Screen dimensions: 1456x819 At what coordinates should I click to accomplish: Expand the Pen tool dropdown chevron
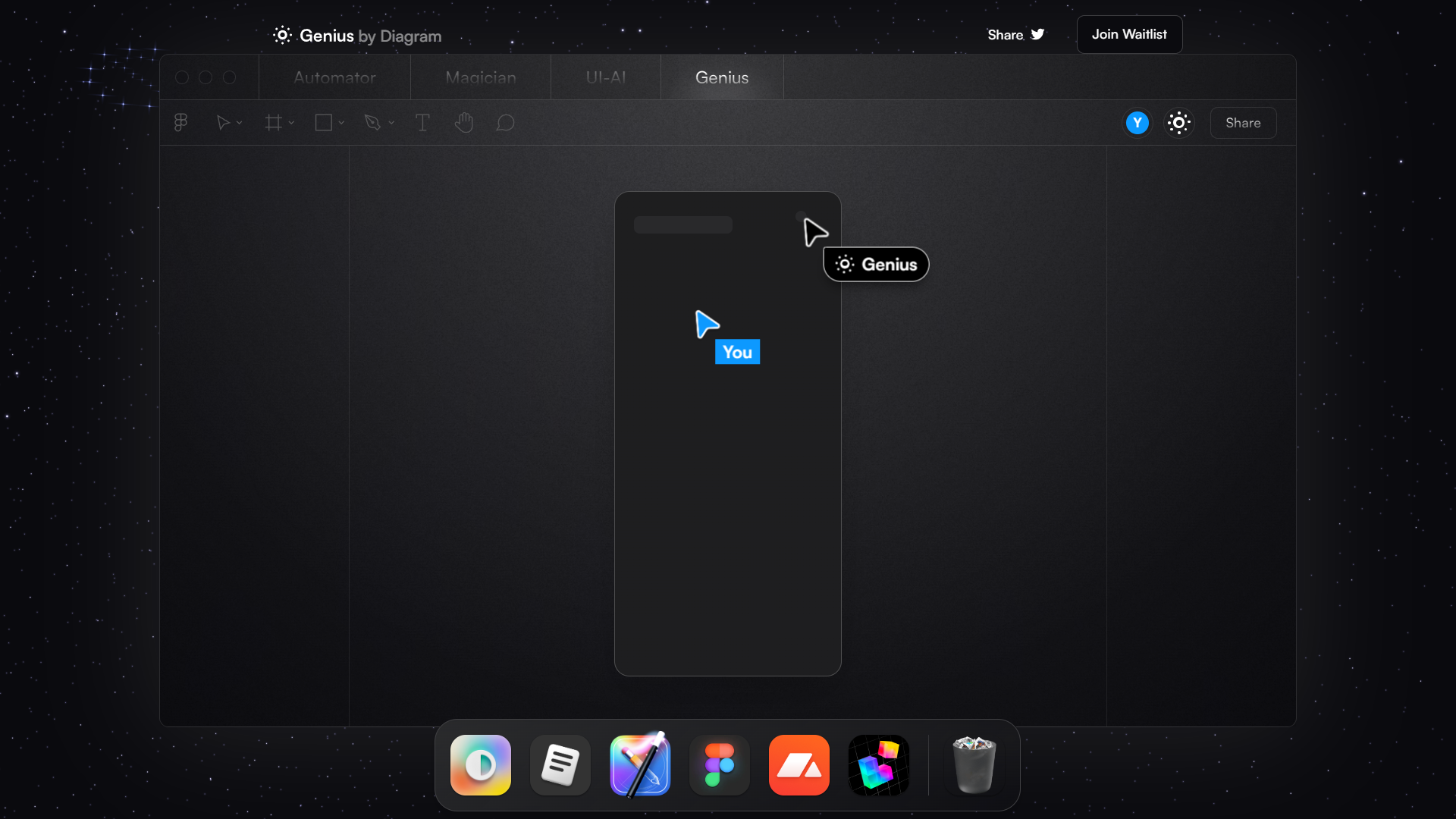(x=391, y=123)
